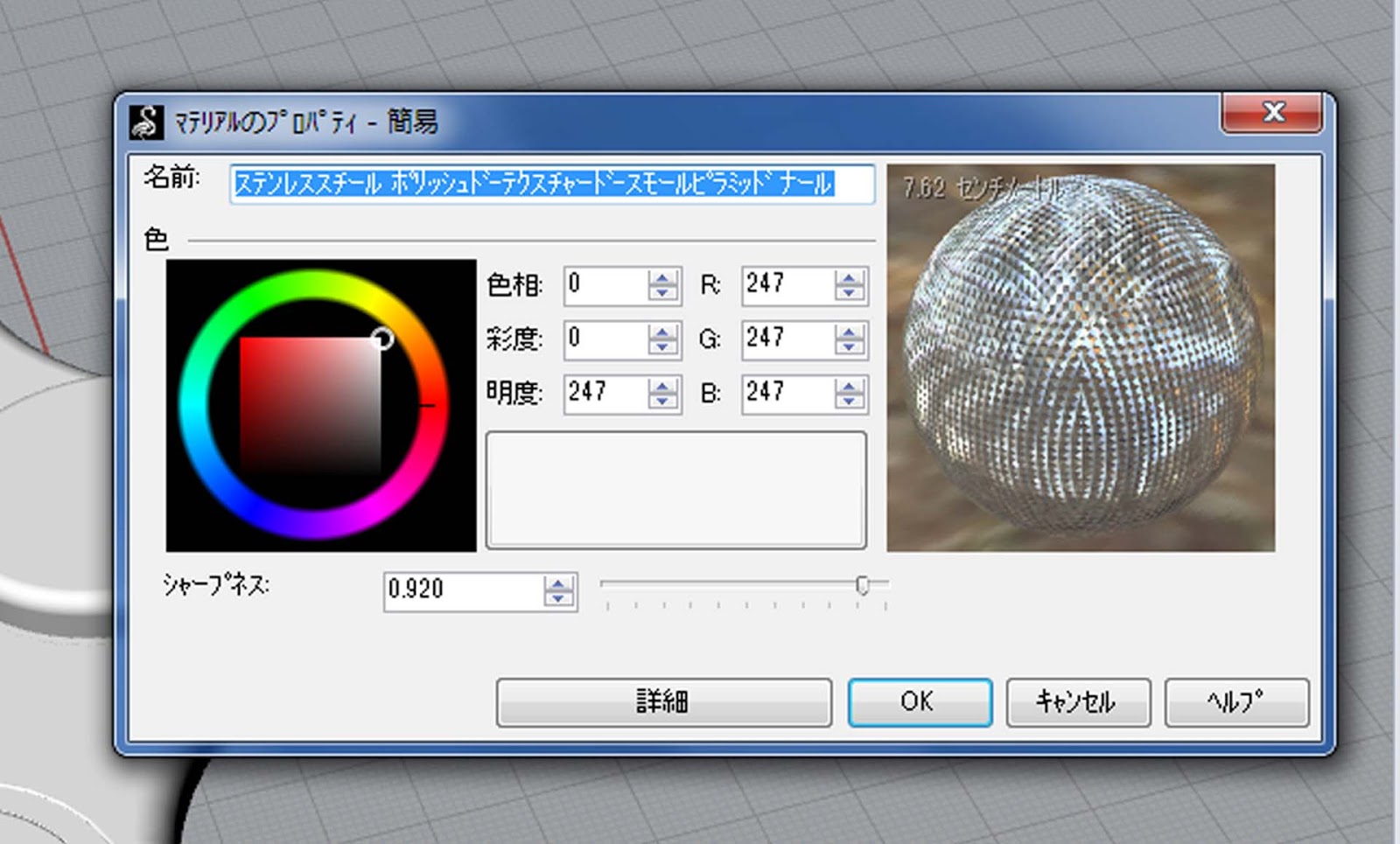The width and height of the screenshot is (1400, 844).
Task: Open the 詳細 (details) view
Action: click(663, 702)
